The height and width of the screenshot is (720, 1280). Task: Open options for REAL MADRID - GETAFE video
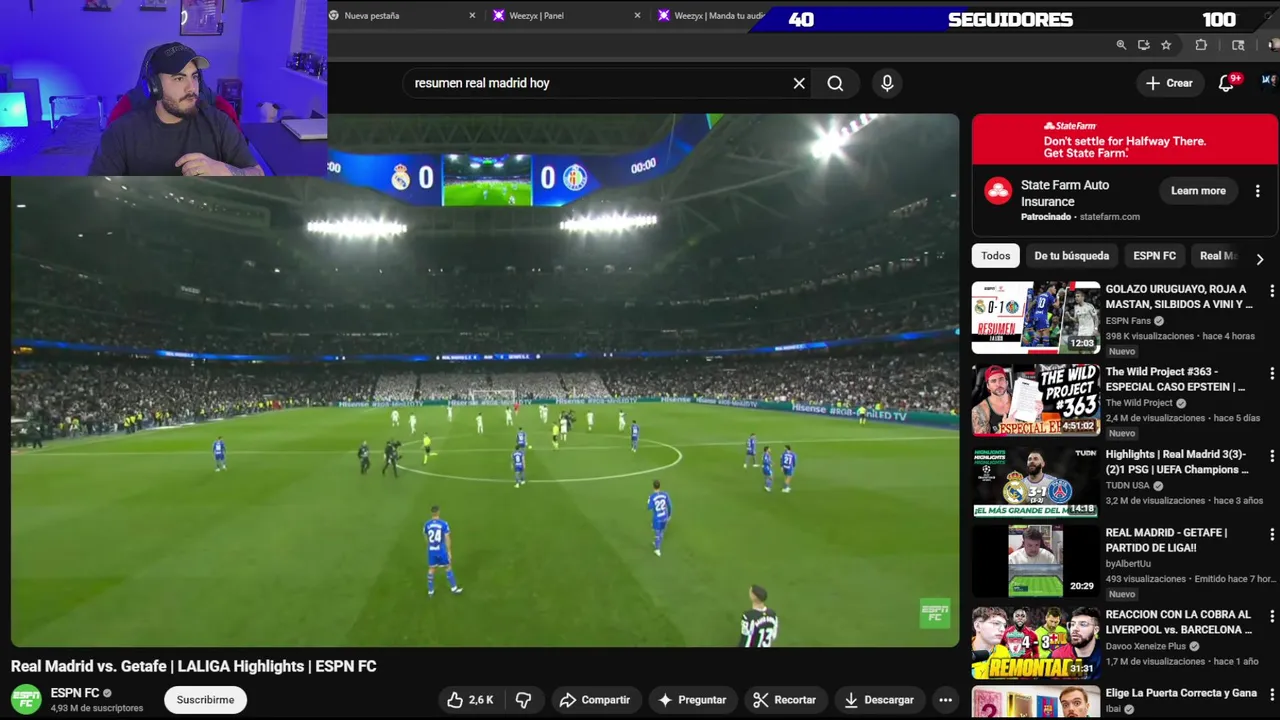point(1271,534)
